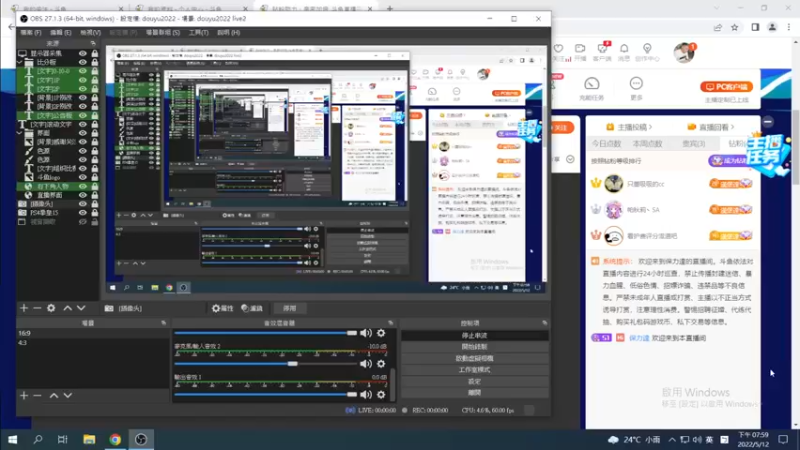
Task: Open 說明 (H) menu
Action: [x=228, y=33]
